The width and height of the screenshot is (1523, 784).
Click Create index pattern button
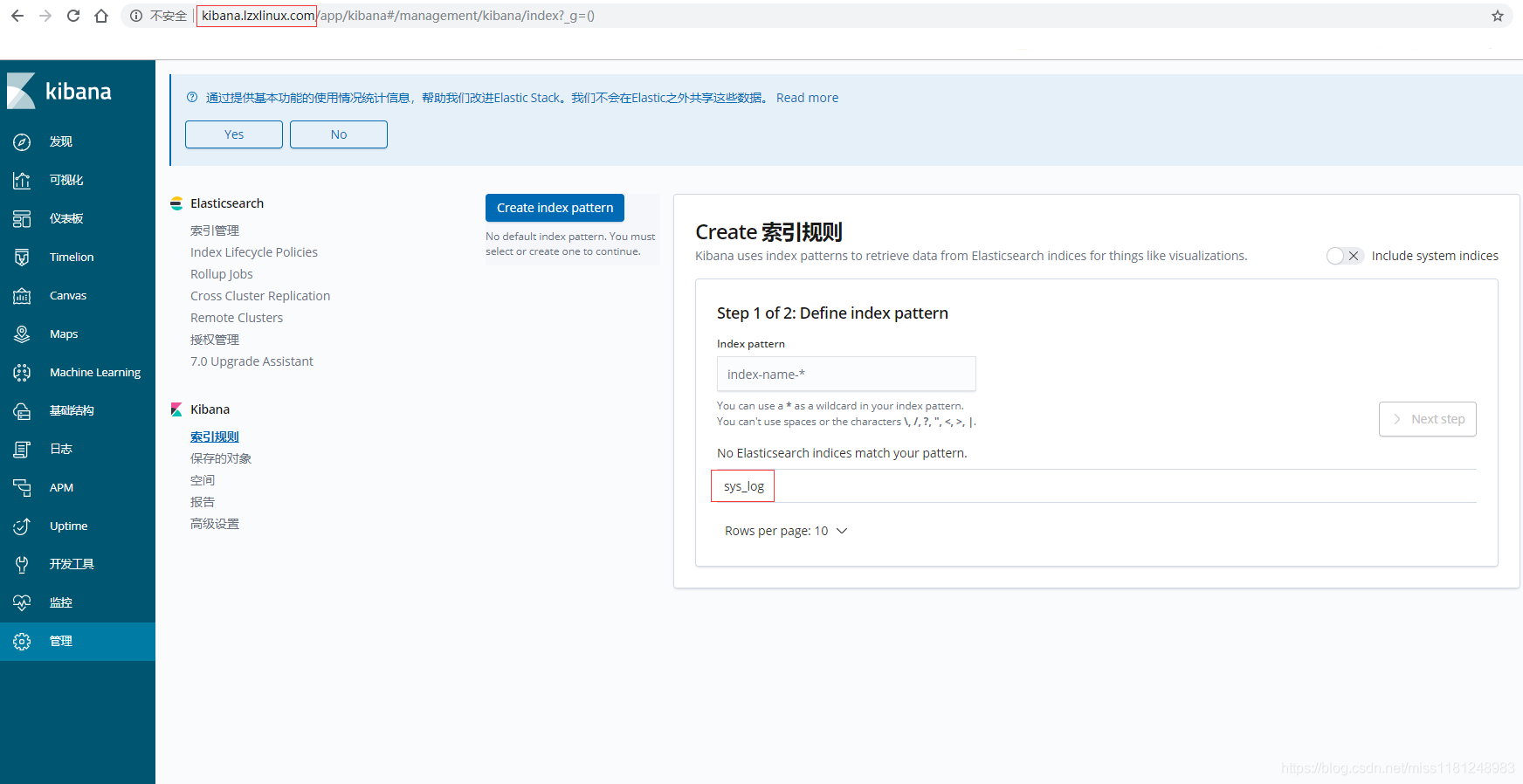[x=555, y=208]
